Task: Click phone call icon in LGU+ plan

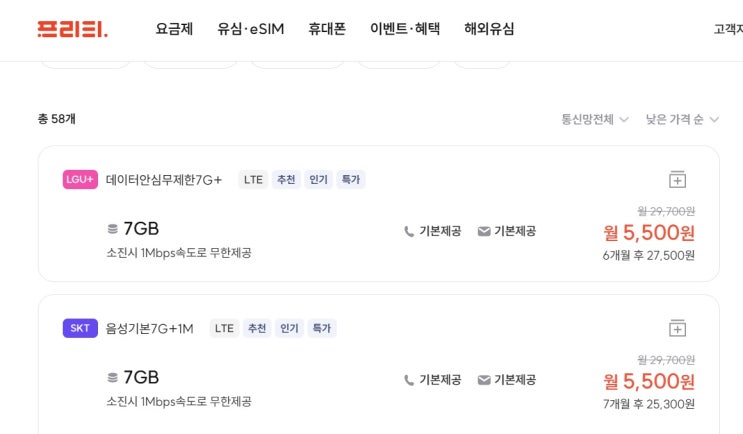Action: point(409,231)
